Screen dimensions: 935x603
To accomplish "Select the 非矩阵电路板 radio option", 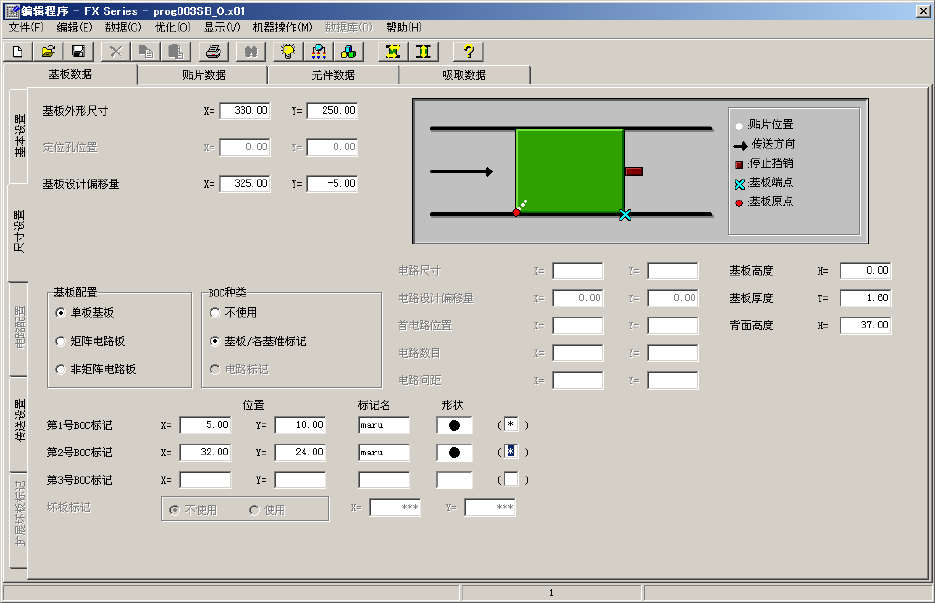I will pyautogui.click(x=61, y=369).
